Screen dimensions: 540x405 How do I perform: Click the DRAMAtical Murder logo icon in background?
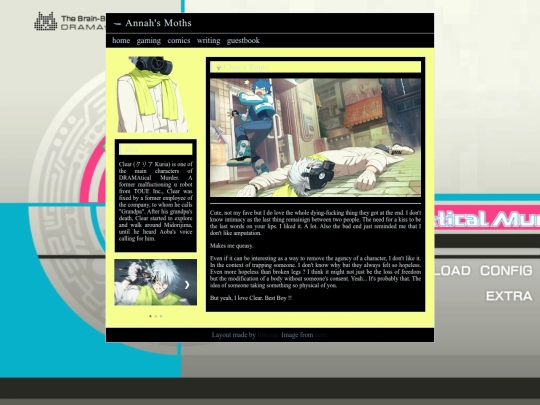(x=46, y=21)
